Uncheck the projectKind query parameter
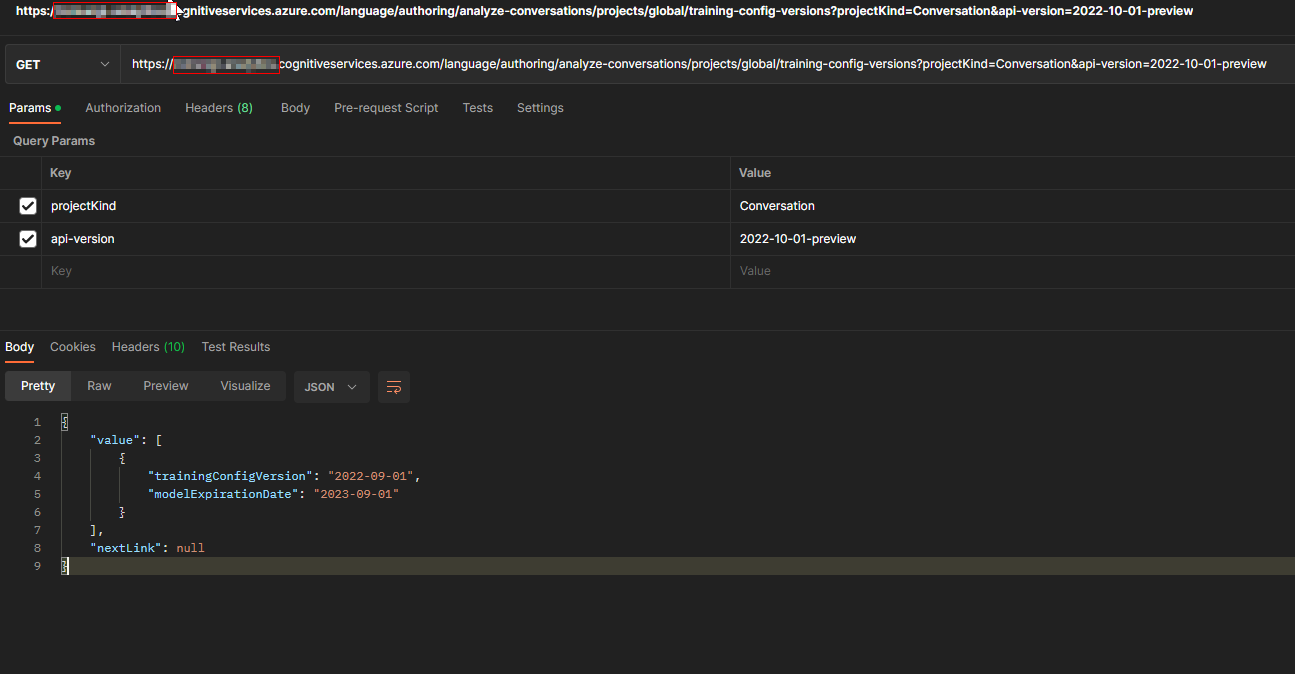The width and height of the screenshot is (1295, 674). (28, 206)
